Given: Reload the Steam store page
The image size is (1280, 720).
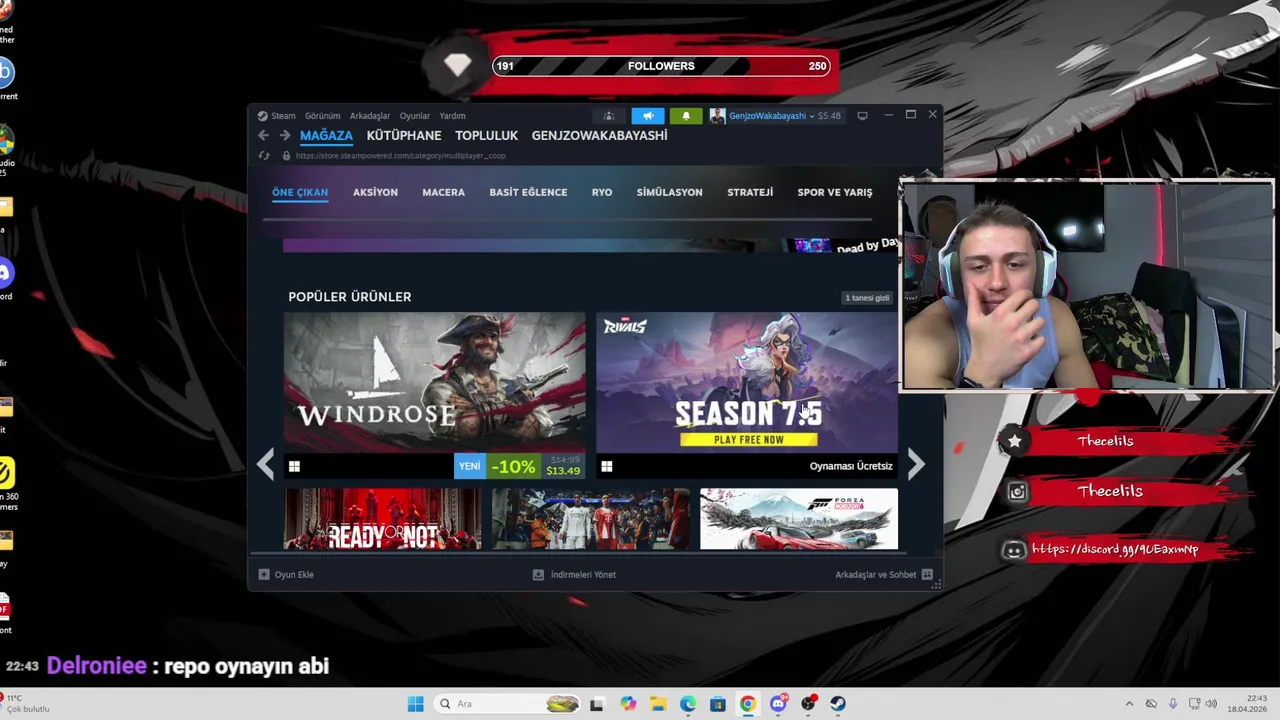Looking at the screenshot, I should [264, 156].
